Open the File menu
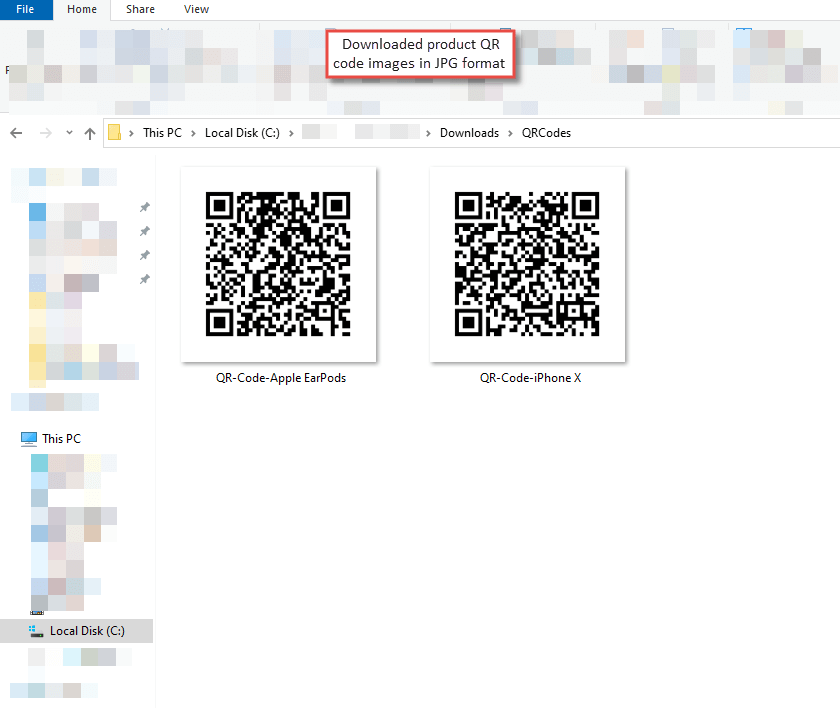This screenshot has height=708, width=840. [25, 9]
